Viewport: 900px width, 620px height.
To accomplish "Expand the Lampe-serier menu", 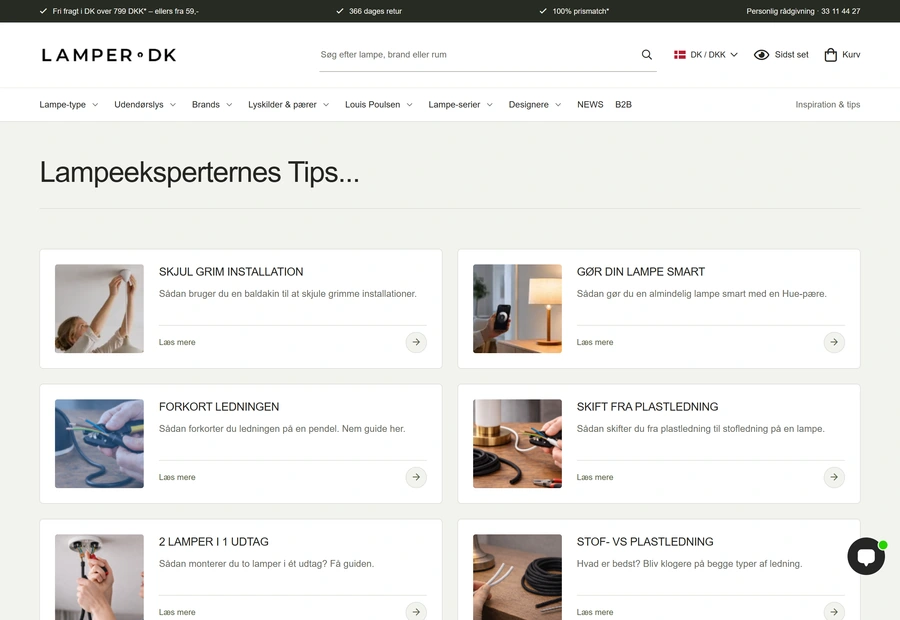I will [x=460, y=104].
